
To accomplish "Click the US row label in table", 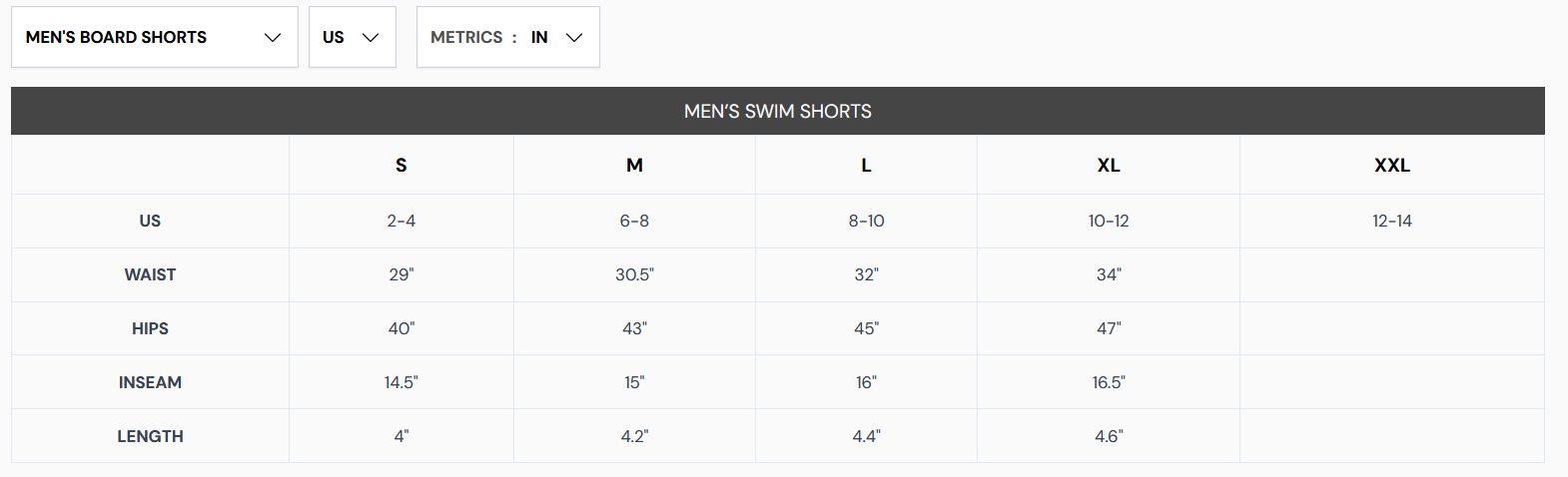I will pyautogui.click(x=150, y=221).
